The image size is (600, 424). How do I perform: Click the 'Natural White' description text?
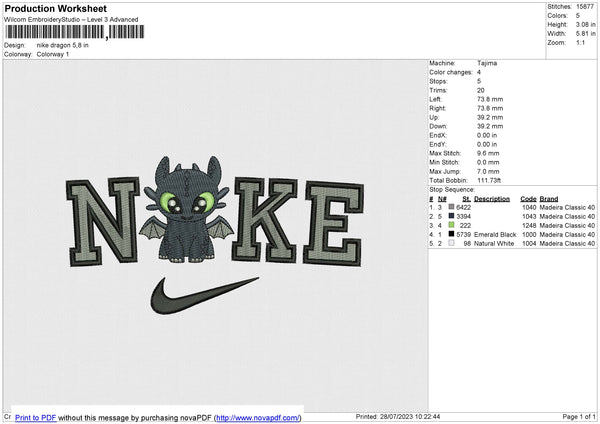point(494,243)
